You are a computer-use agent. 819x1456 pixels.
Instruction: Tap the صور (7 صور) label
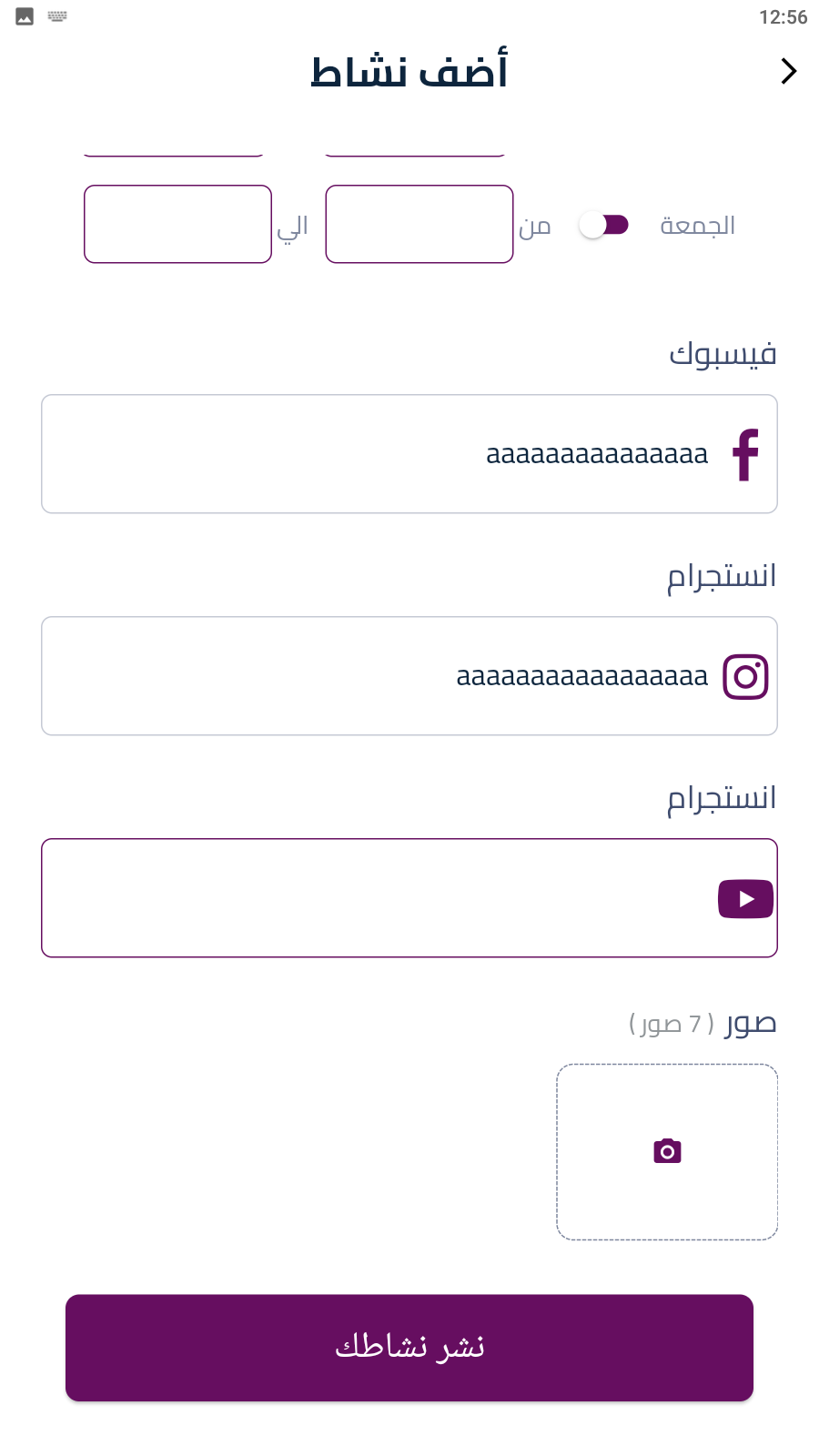coord(703,1024)
